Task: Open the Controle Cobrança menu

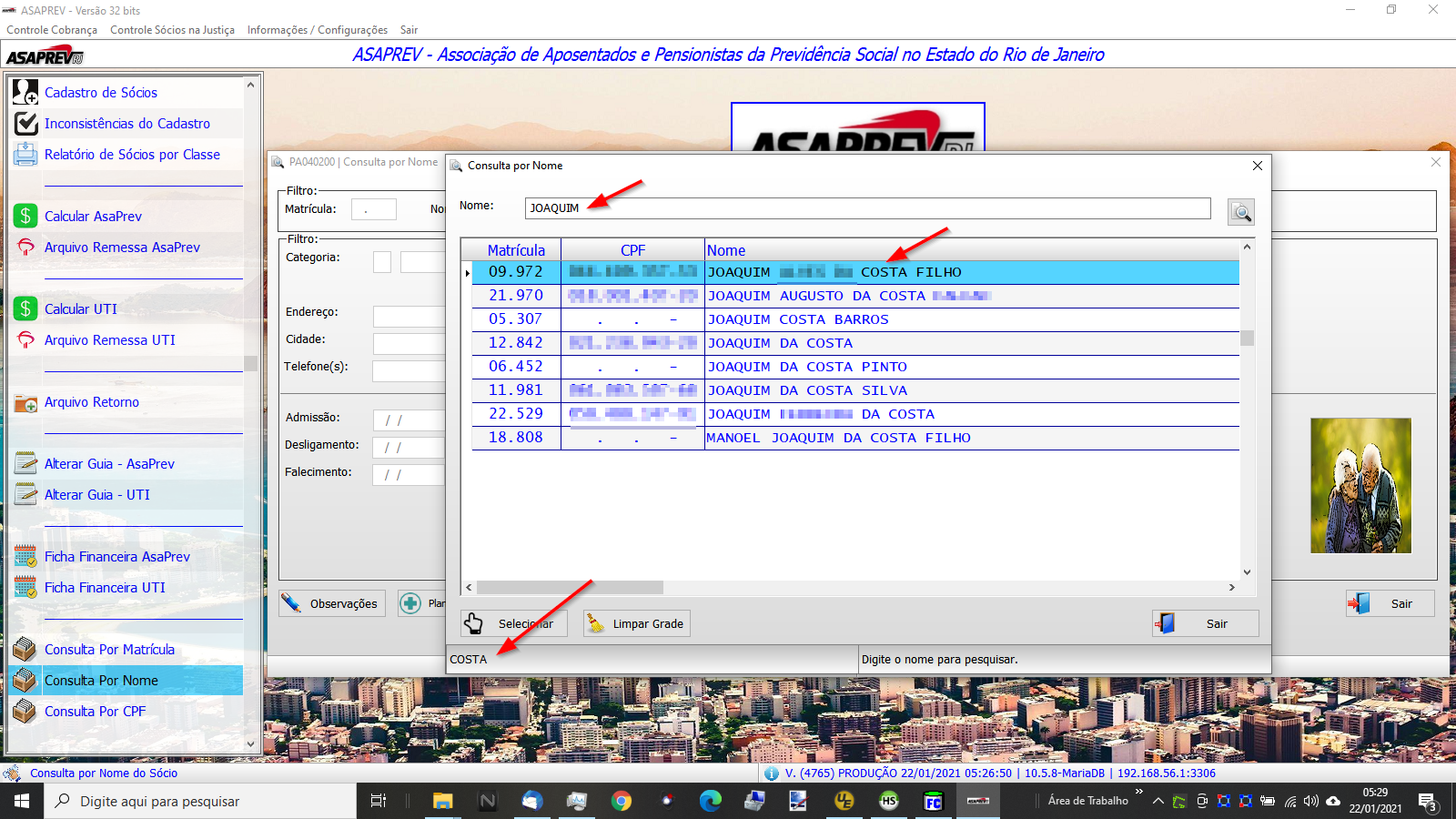Action: click(x=52, y=30)
